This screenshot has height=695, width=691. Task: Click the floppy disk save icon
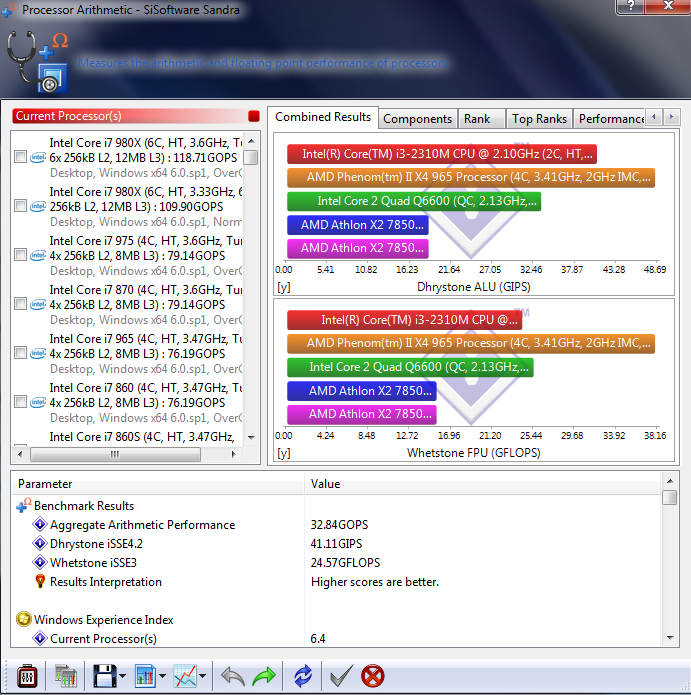tap(105, 676)
